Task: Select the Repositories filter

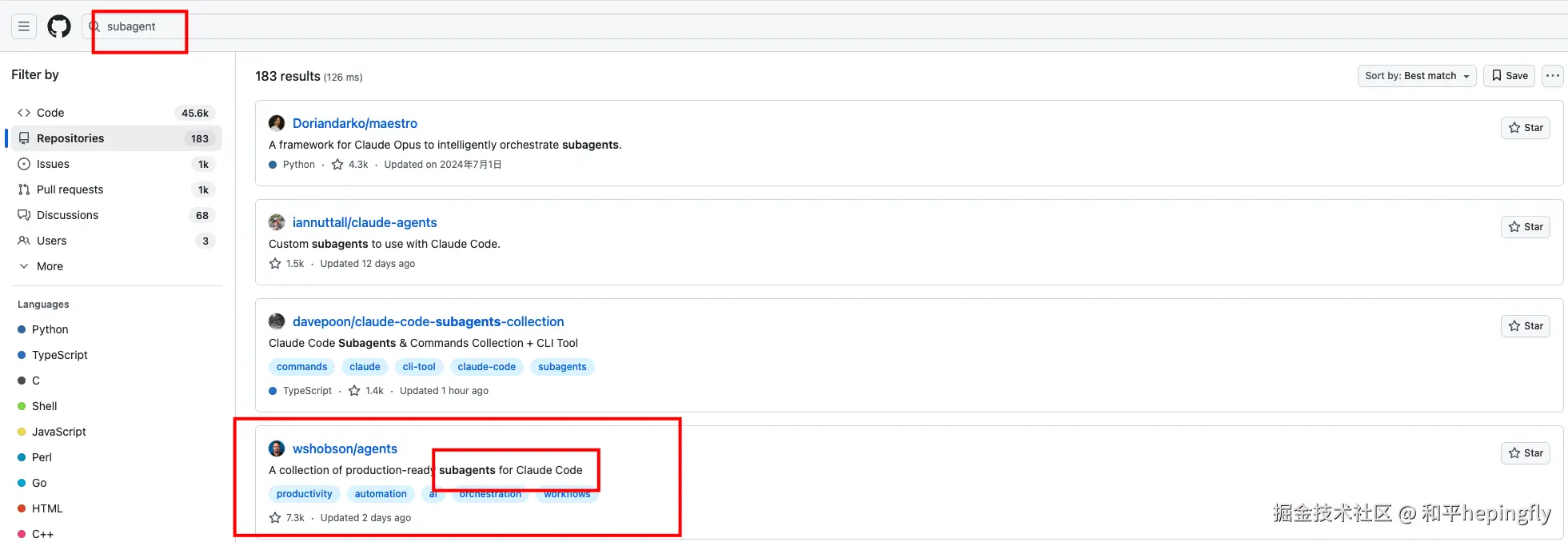Action: pos(115,138)
